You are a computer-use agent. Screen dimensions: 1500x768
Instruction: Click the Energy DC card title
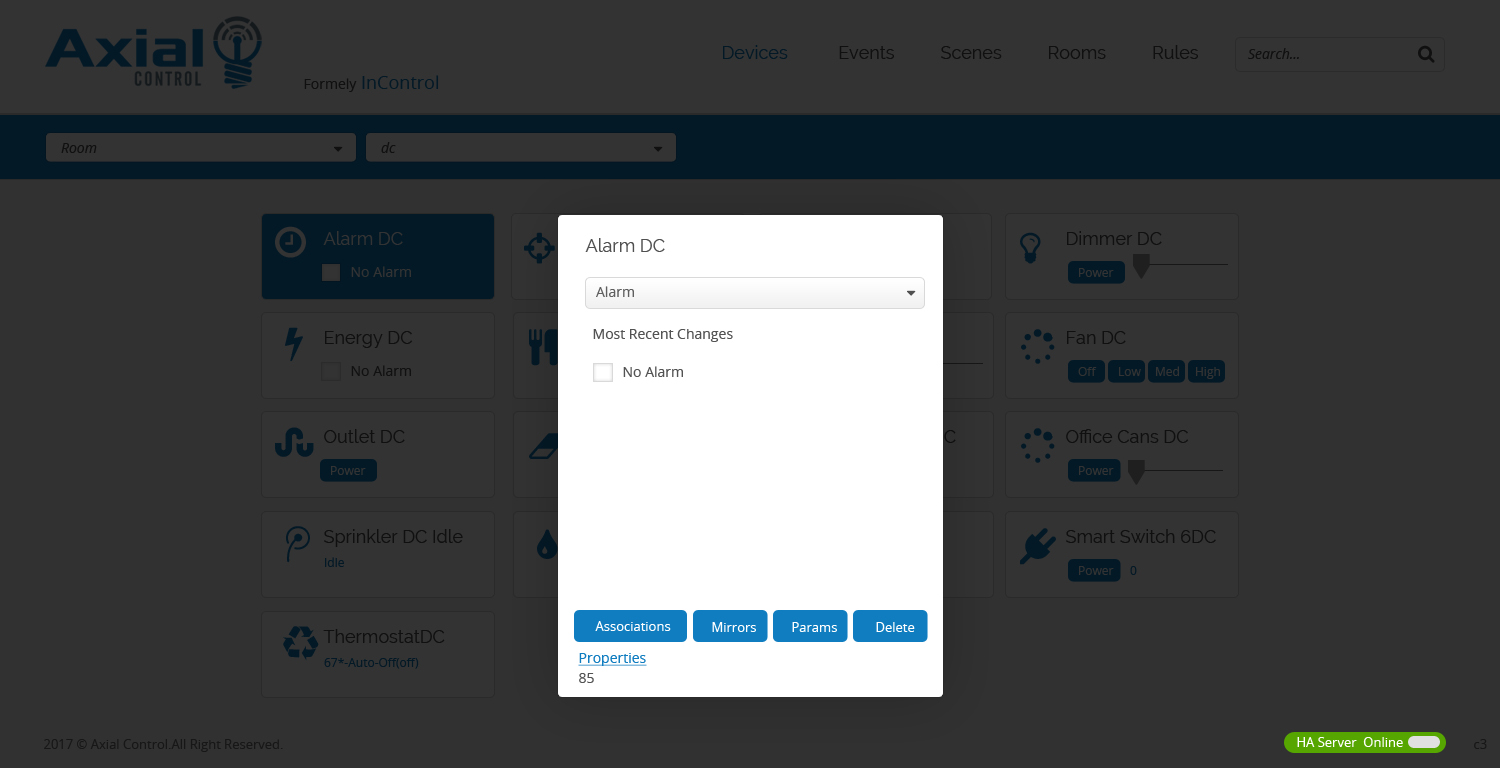tap(368, 338)
